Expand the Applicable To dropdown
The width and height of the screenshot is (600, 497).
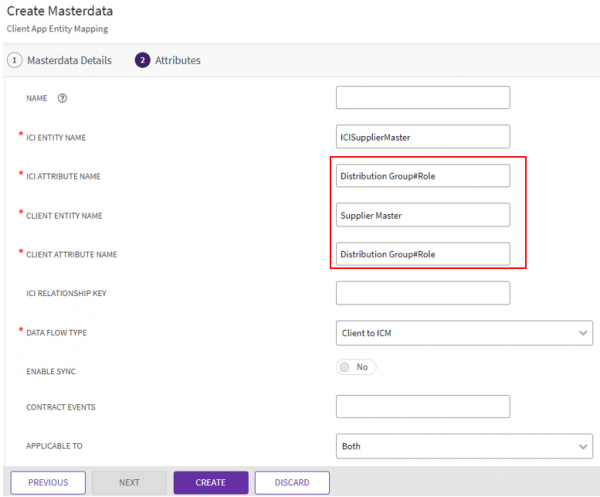coord(464,446)
